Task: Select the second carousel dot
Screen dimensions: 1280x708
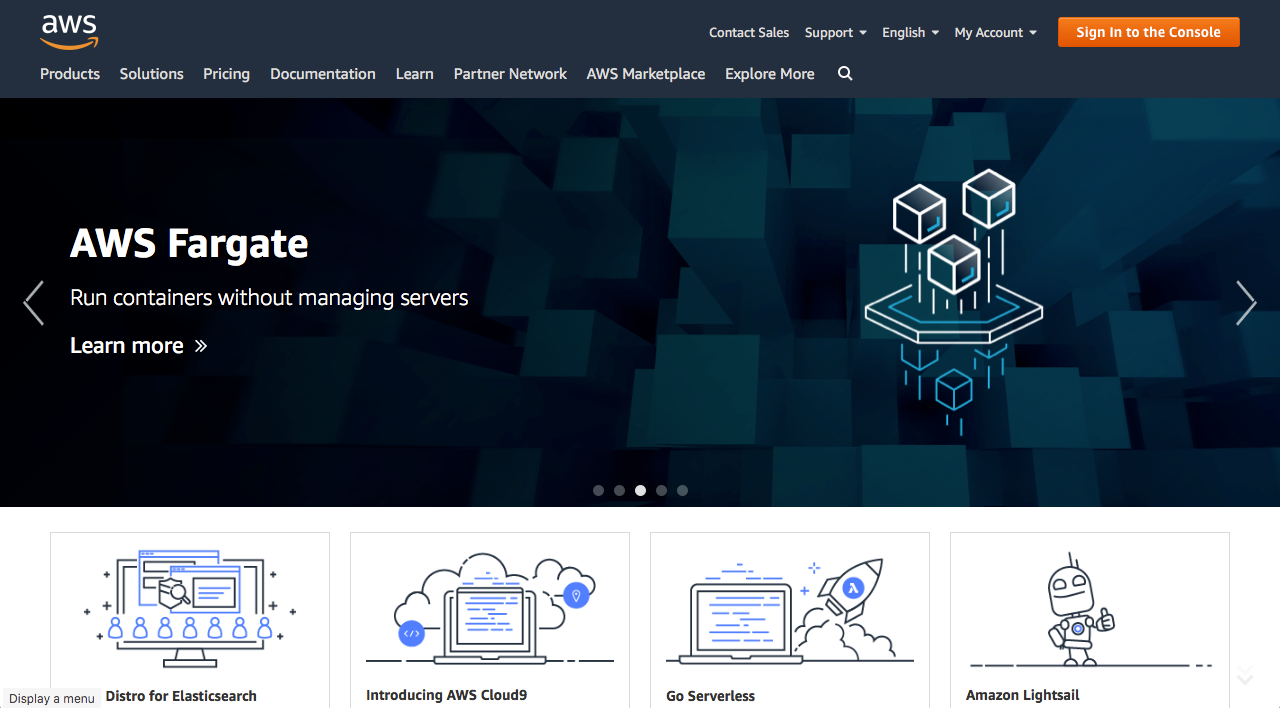Action: 619,491
